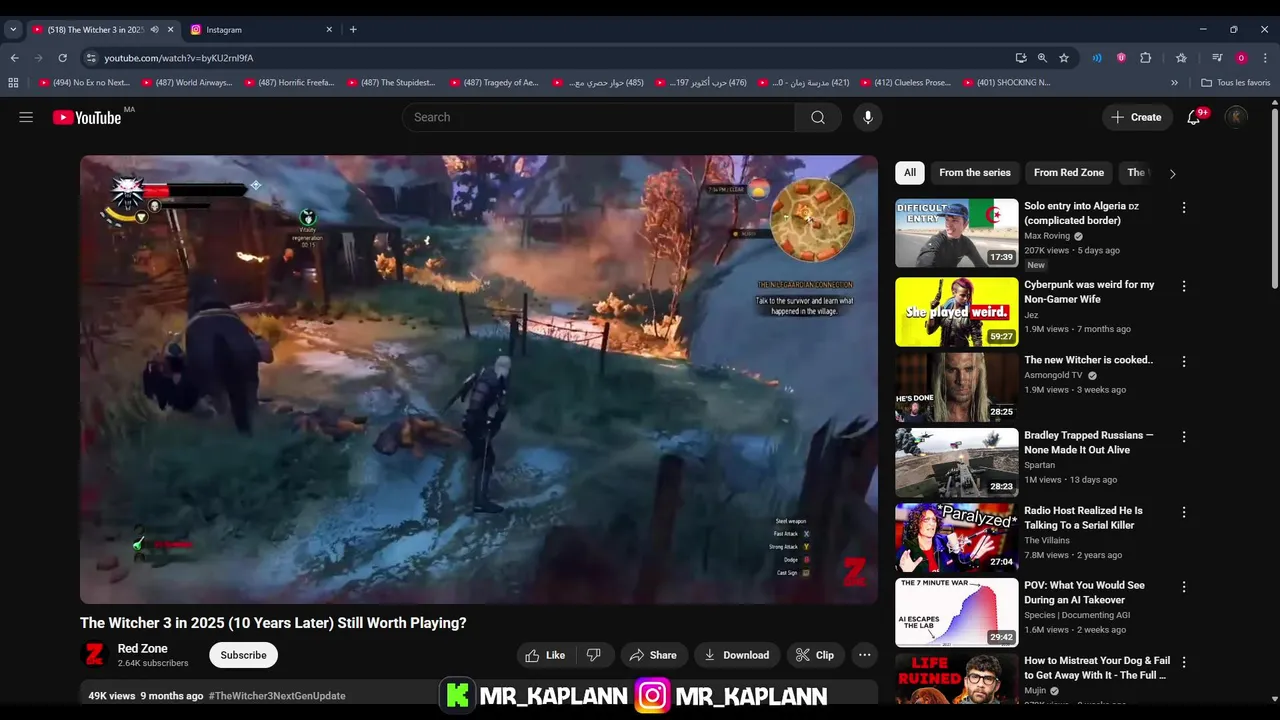1280x720 pixels.
Task: View site information icon in address bar
Action: click(x=91, y=58)
